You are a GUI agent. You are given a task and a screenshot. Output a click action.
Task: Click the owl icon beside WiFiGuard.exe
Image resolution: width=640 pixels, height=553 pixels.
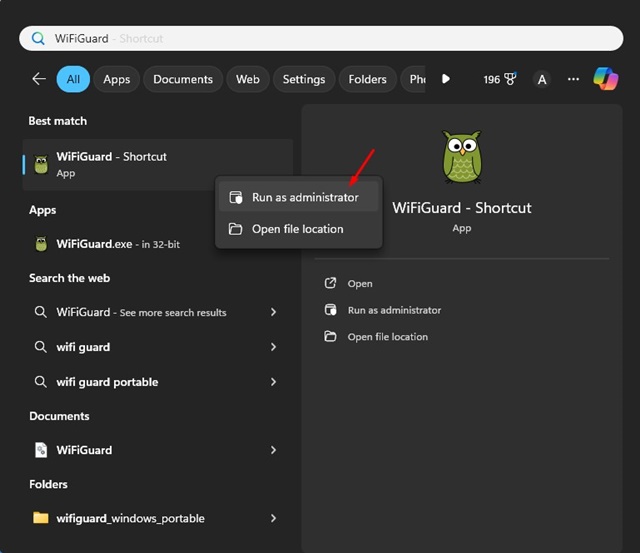(x=41, y=244)
